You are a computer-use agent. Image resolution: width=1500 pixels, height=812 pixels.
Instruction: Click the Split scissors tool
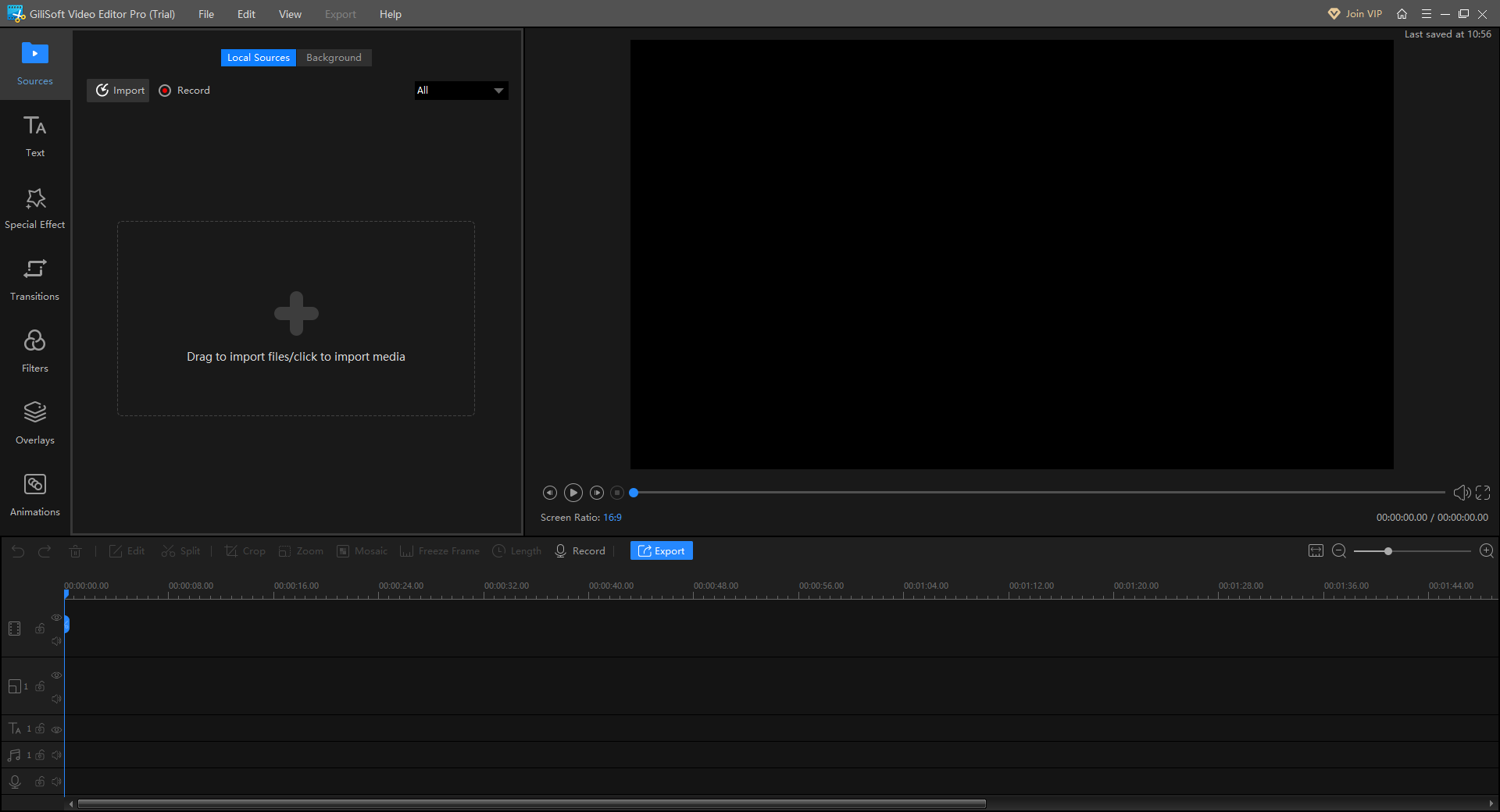[180, 551]
